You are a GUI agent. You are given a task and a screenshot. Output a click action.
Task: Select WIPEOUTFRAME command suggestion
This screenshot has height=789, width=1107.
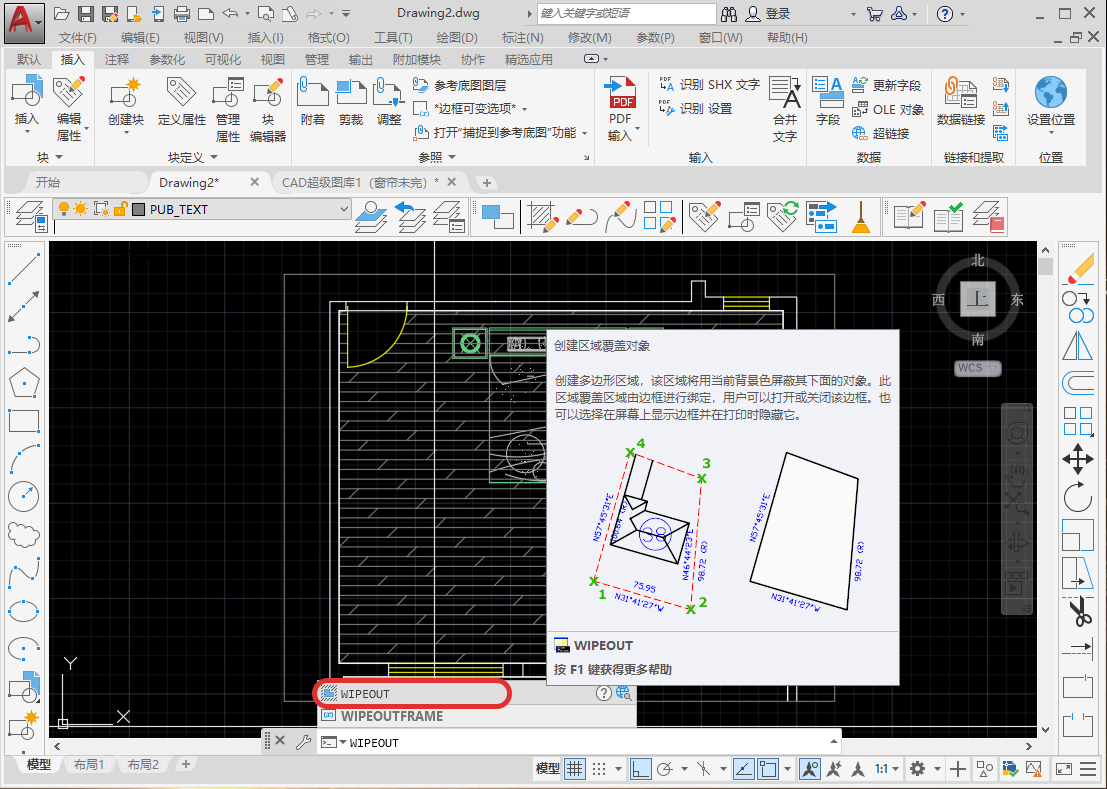click(391, 716)
